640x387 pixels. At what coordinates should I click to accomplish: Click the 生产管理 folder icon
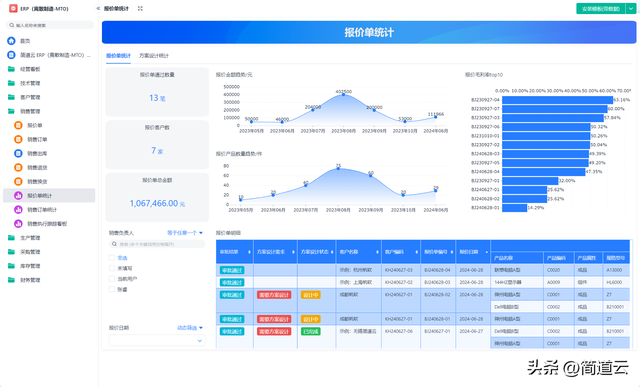click(11, 238)
